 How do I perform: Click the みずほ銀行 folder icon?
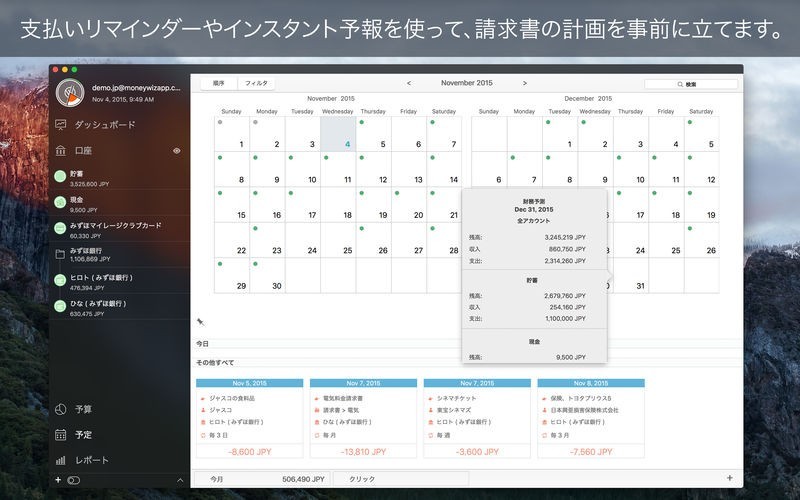61,255
